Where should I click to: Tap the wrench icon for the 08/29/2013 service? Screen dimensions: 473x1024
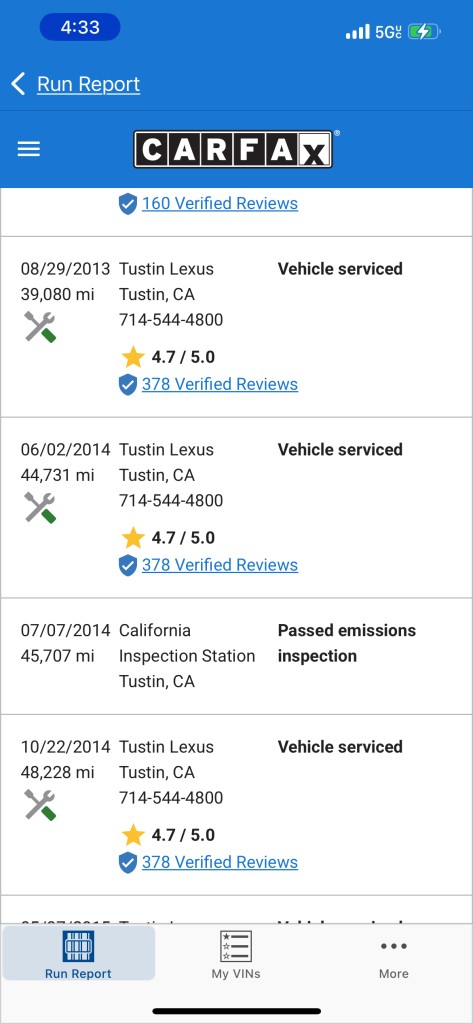[40, 327]
